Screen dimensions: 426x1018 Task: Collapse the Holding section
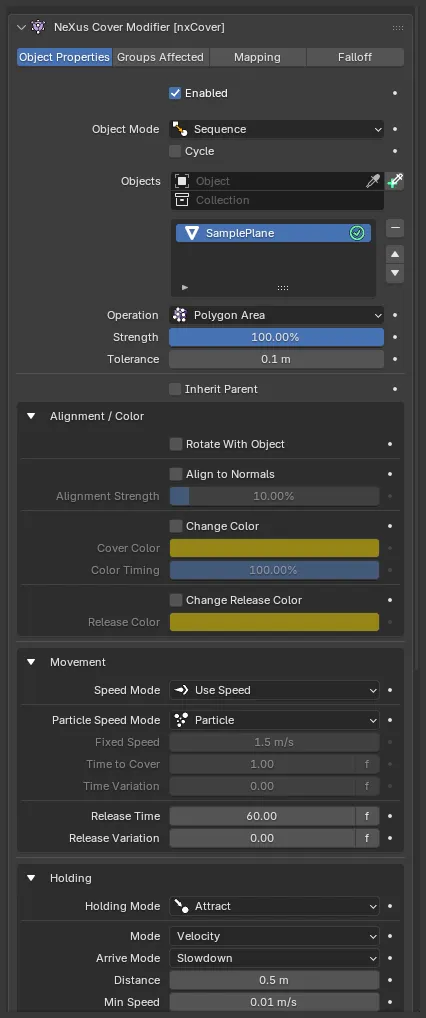31,878
